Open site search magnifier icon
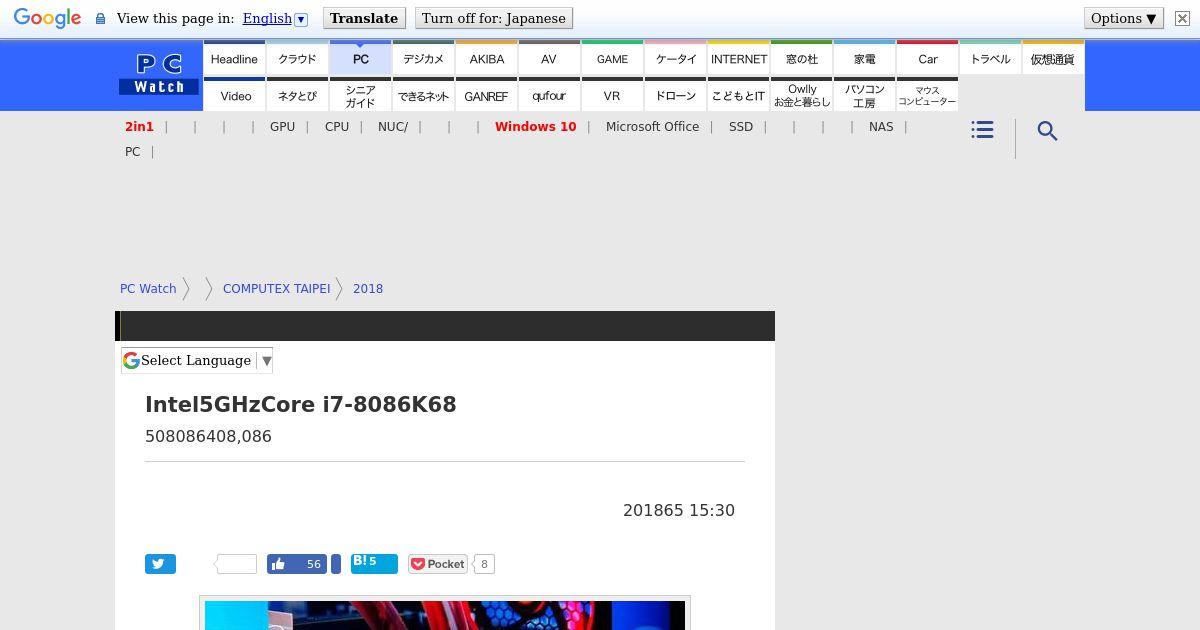Screen dimensions: 1200x630 point(1047,131)
